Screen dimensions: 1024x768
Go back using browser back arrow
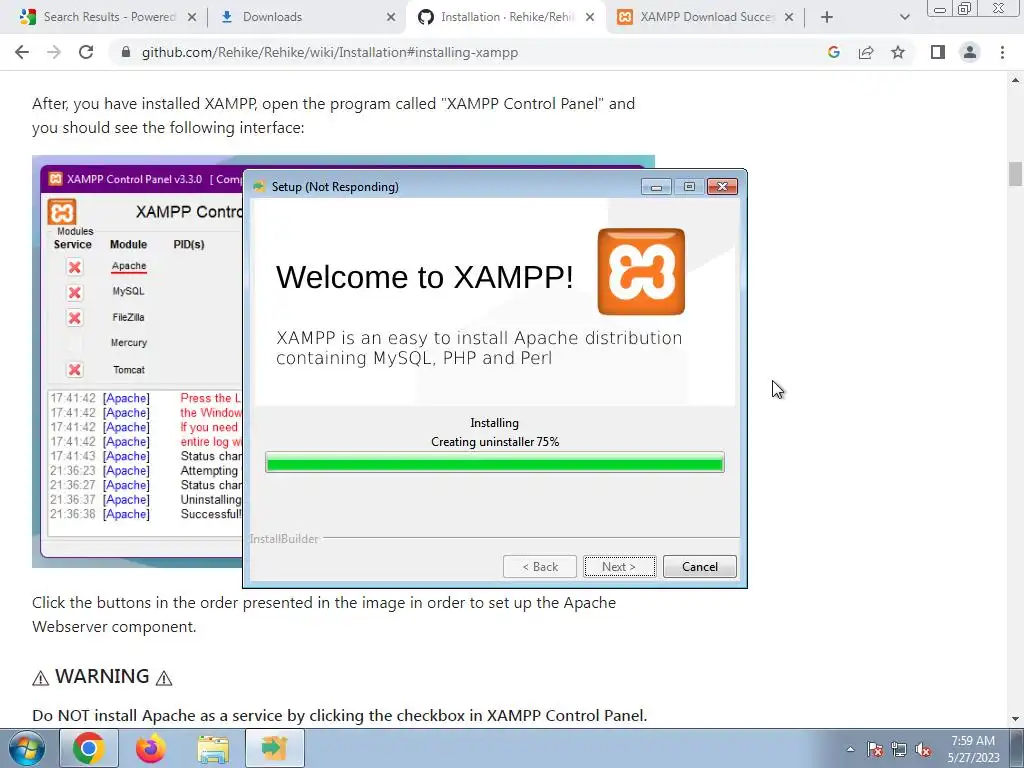[22, 52]
